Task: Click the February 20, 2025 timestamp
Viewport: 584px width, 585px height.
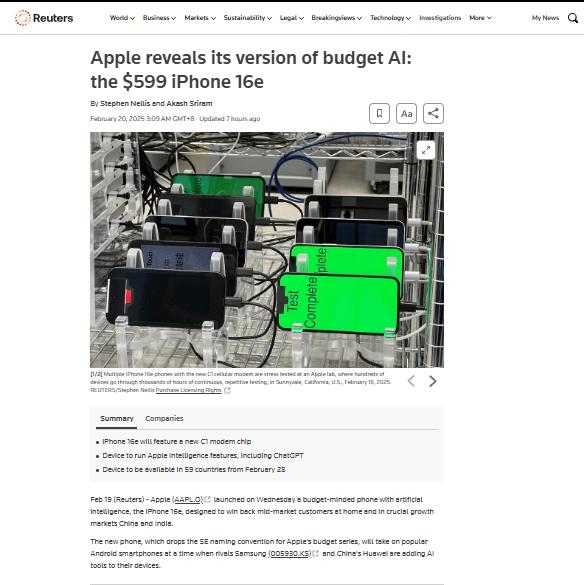Action: pyautogui.click(x=142, y=119)
